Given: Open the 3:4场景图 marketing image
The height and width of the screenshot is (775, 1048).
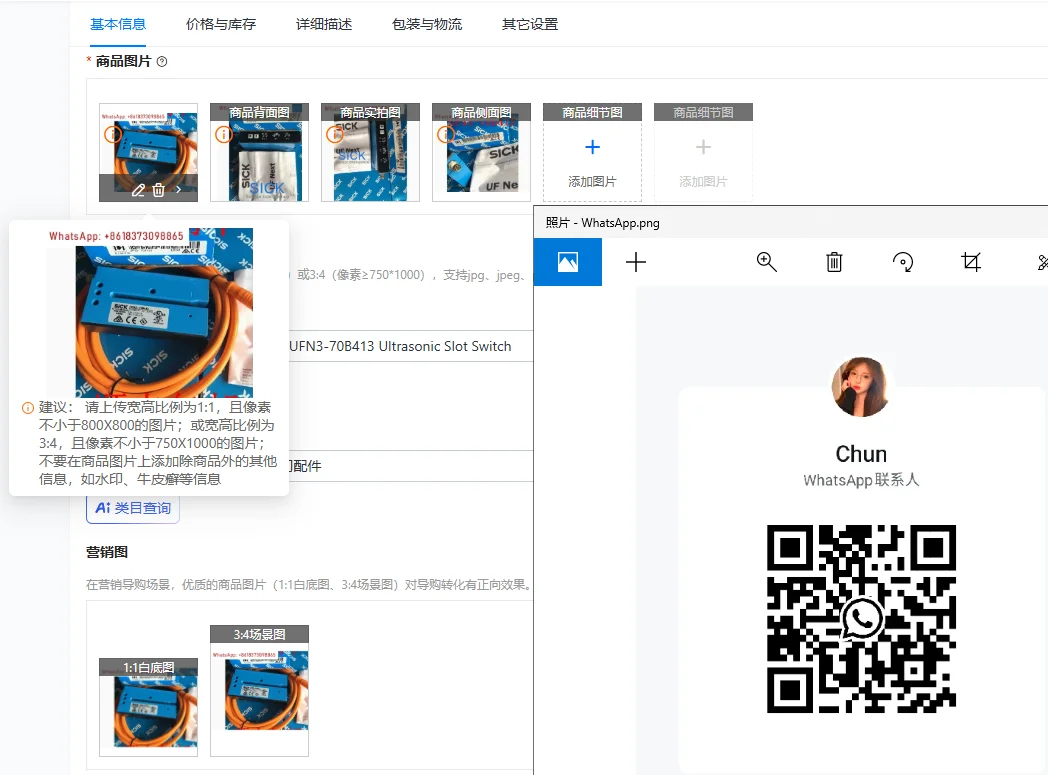Looking at the screenshot, I should click(x=259, y=691).
